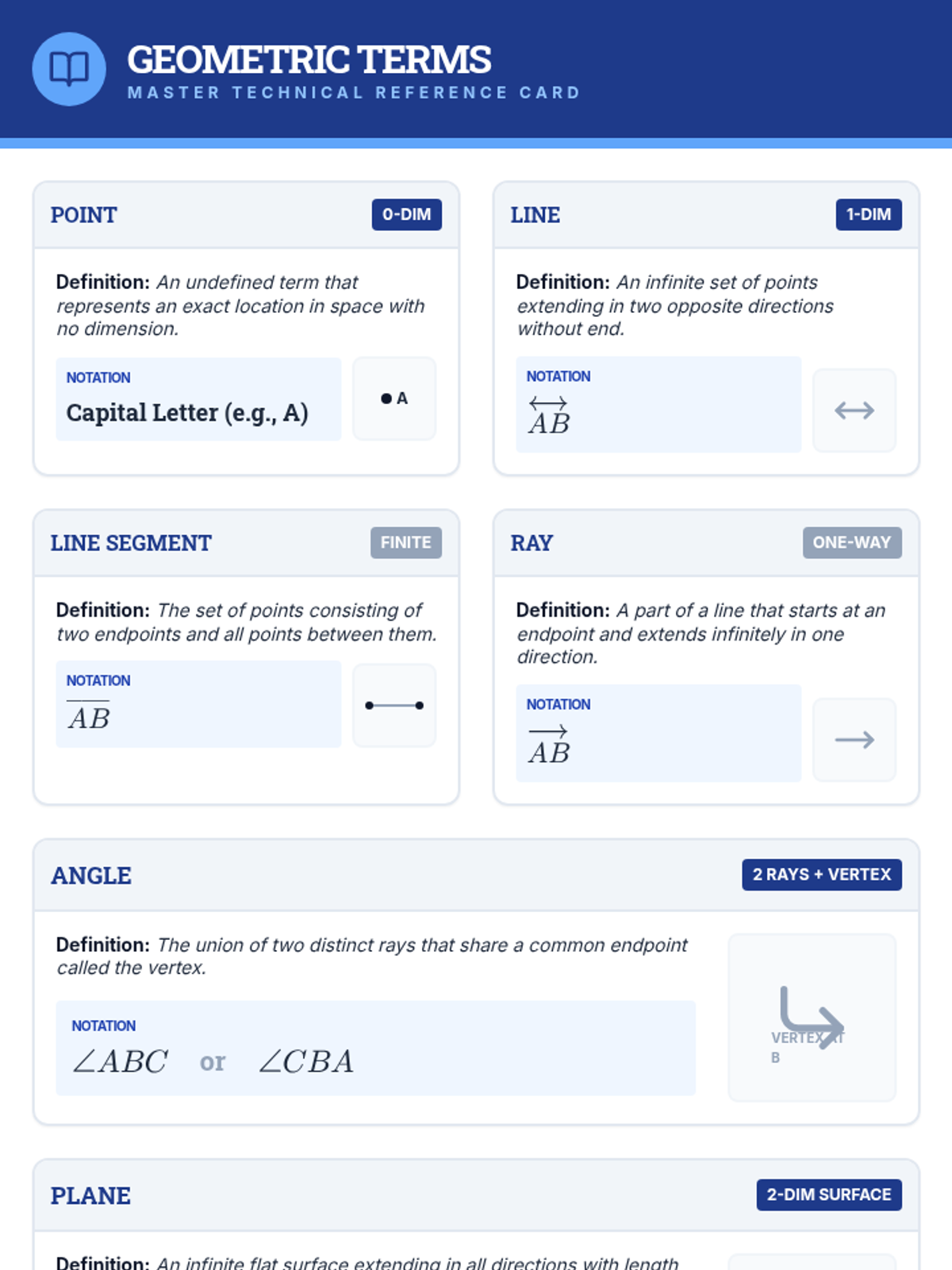The height and width of the screenshot is (1270, 952).
Task: Click the open book logo icon
Action: 69,69
